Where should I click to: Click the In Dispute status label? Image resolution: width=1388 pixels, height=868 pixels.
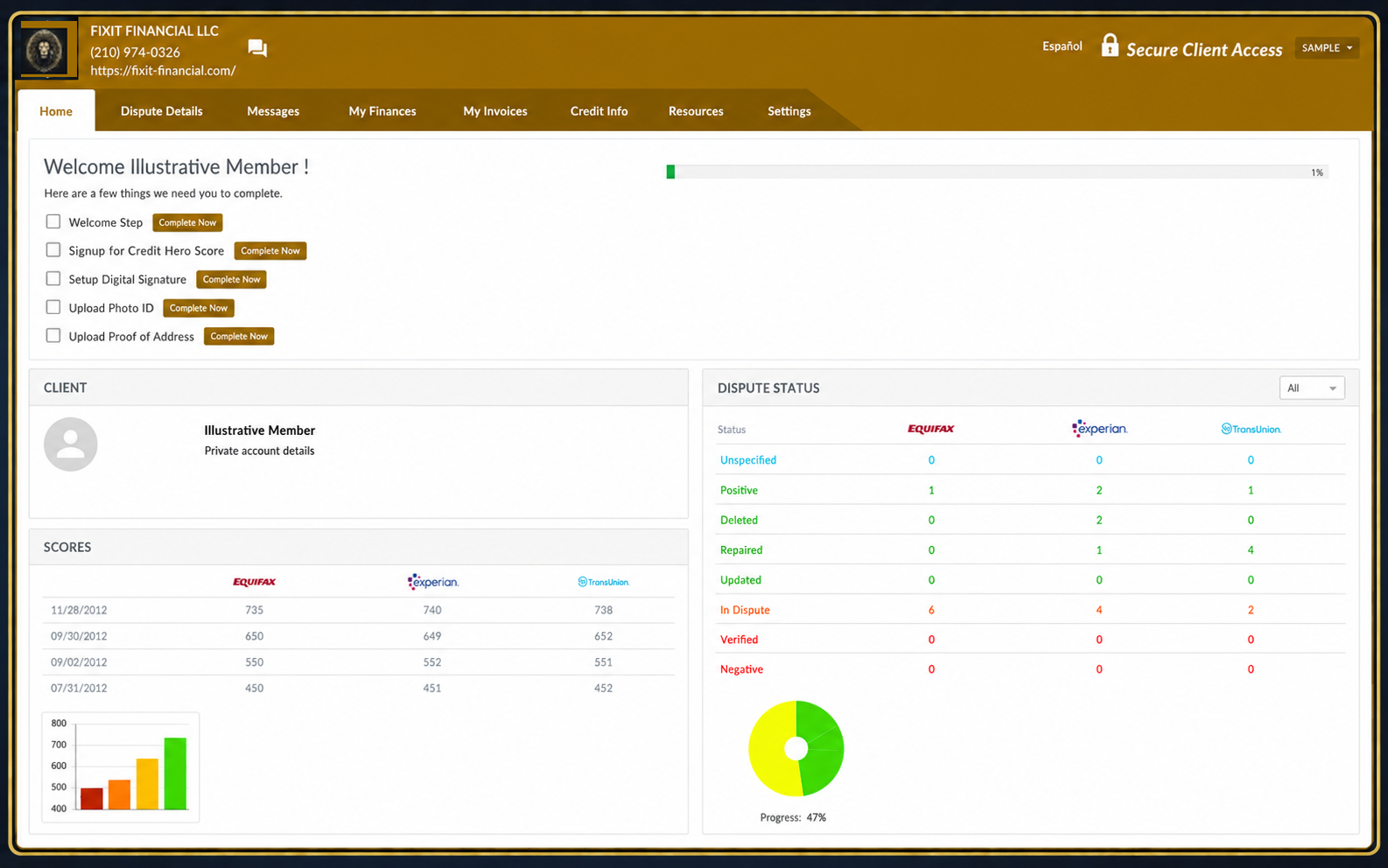[745, 610]
